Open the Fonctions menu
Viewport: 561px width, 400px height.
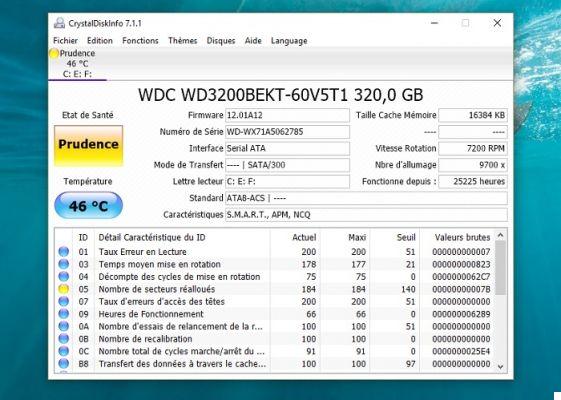[x=140, y=41]
